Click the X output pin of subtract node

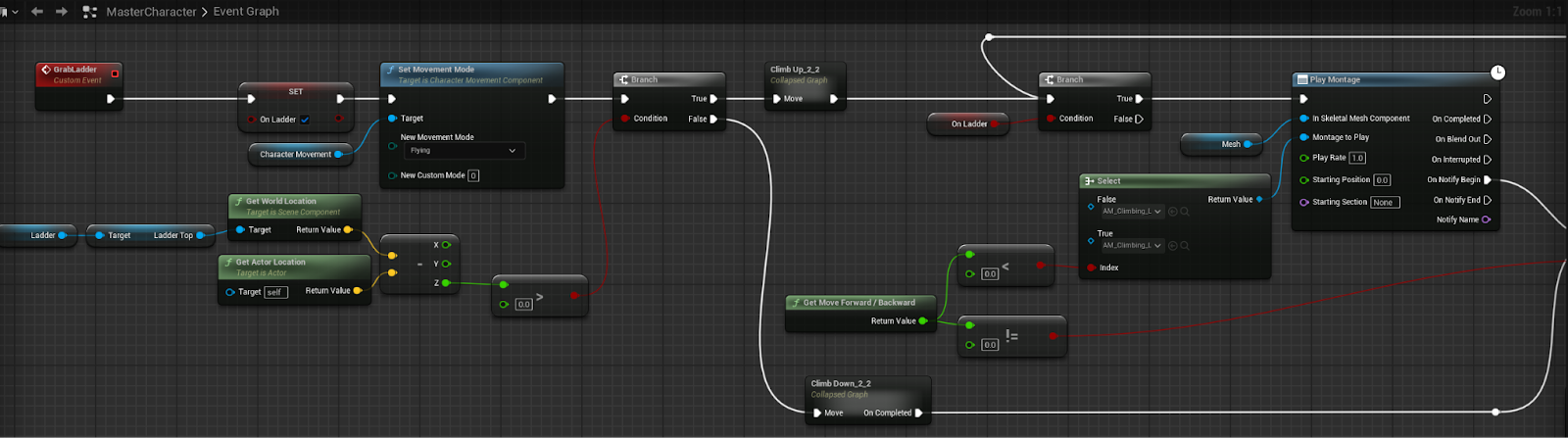tap(446, 245)
